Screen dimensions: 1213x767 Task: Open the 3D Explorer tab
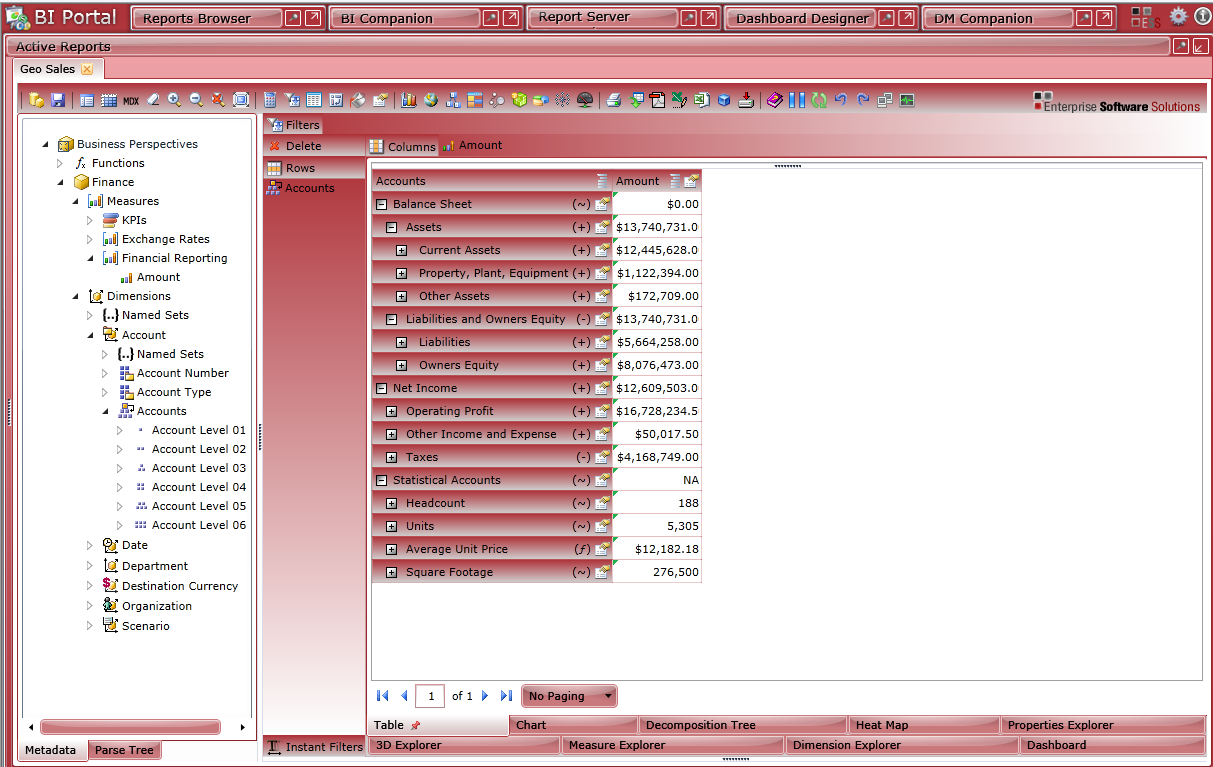(x=464, y=745)
